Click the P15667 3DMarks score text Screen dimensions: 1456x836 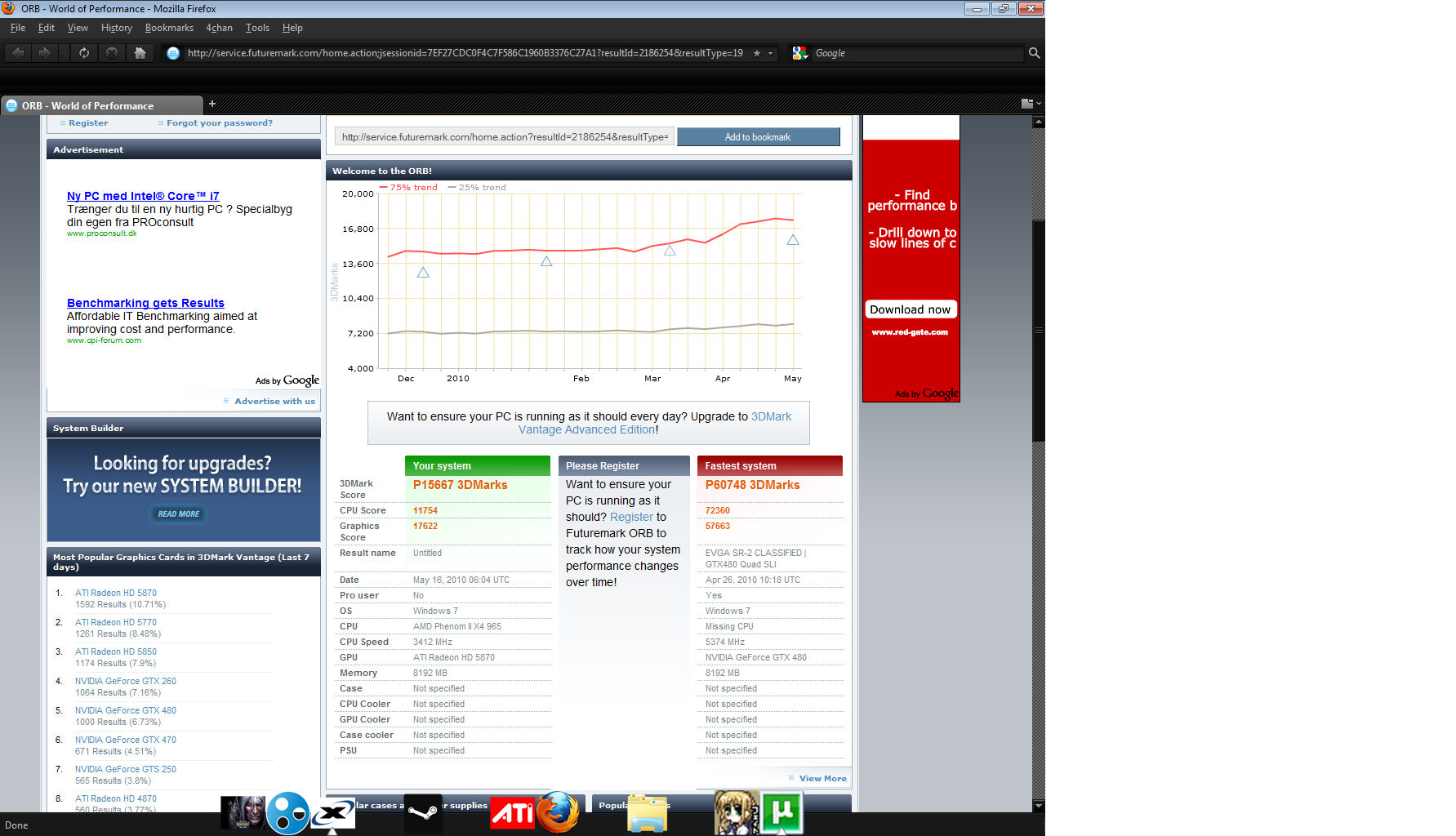pyautogui.click(x=460, y=485)
